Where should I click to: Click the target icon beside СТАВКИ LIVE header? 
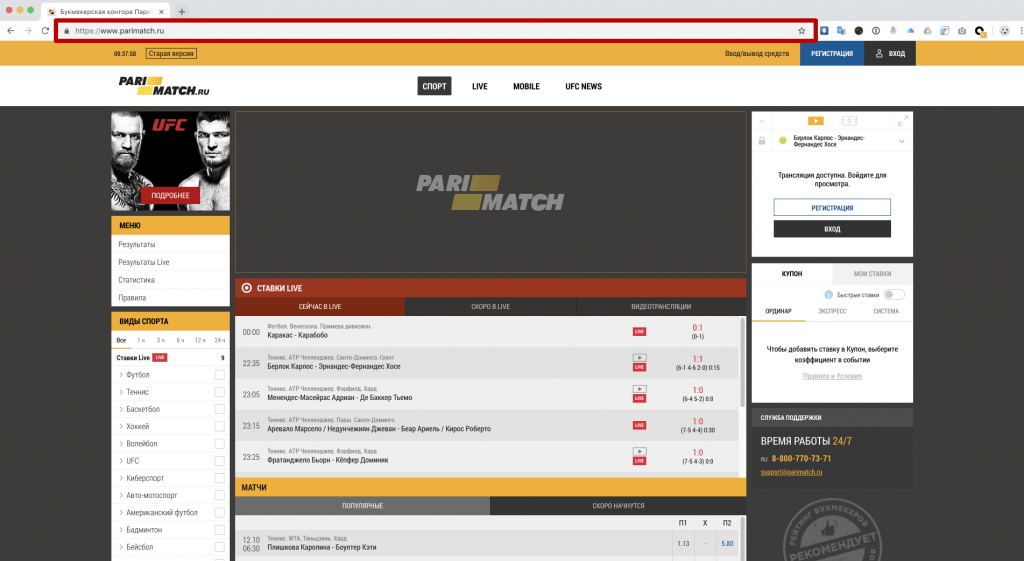(247, 288)
